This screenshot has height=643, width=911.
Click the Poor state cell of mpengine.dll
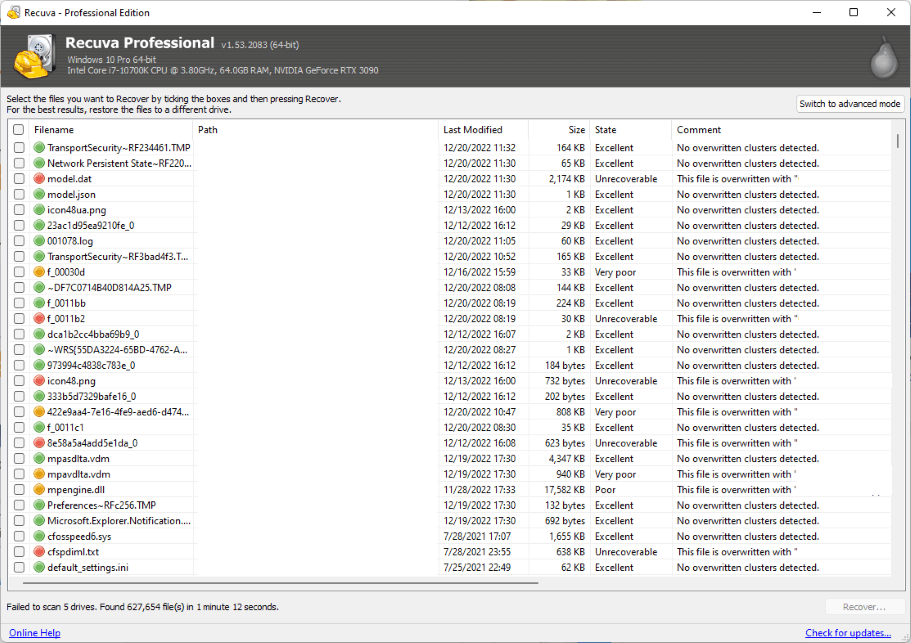605,490
